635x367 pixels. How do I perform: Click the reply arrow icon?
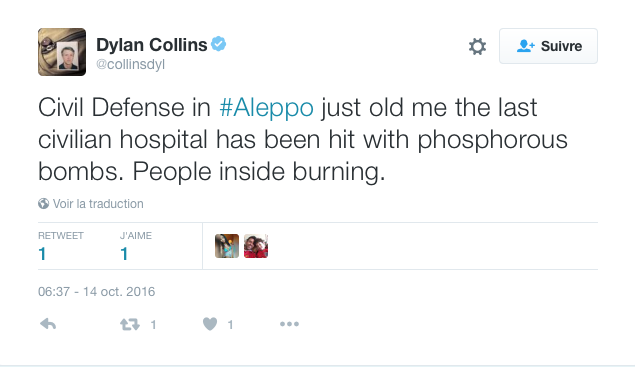[48, 324]
